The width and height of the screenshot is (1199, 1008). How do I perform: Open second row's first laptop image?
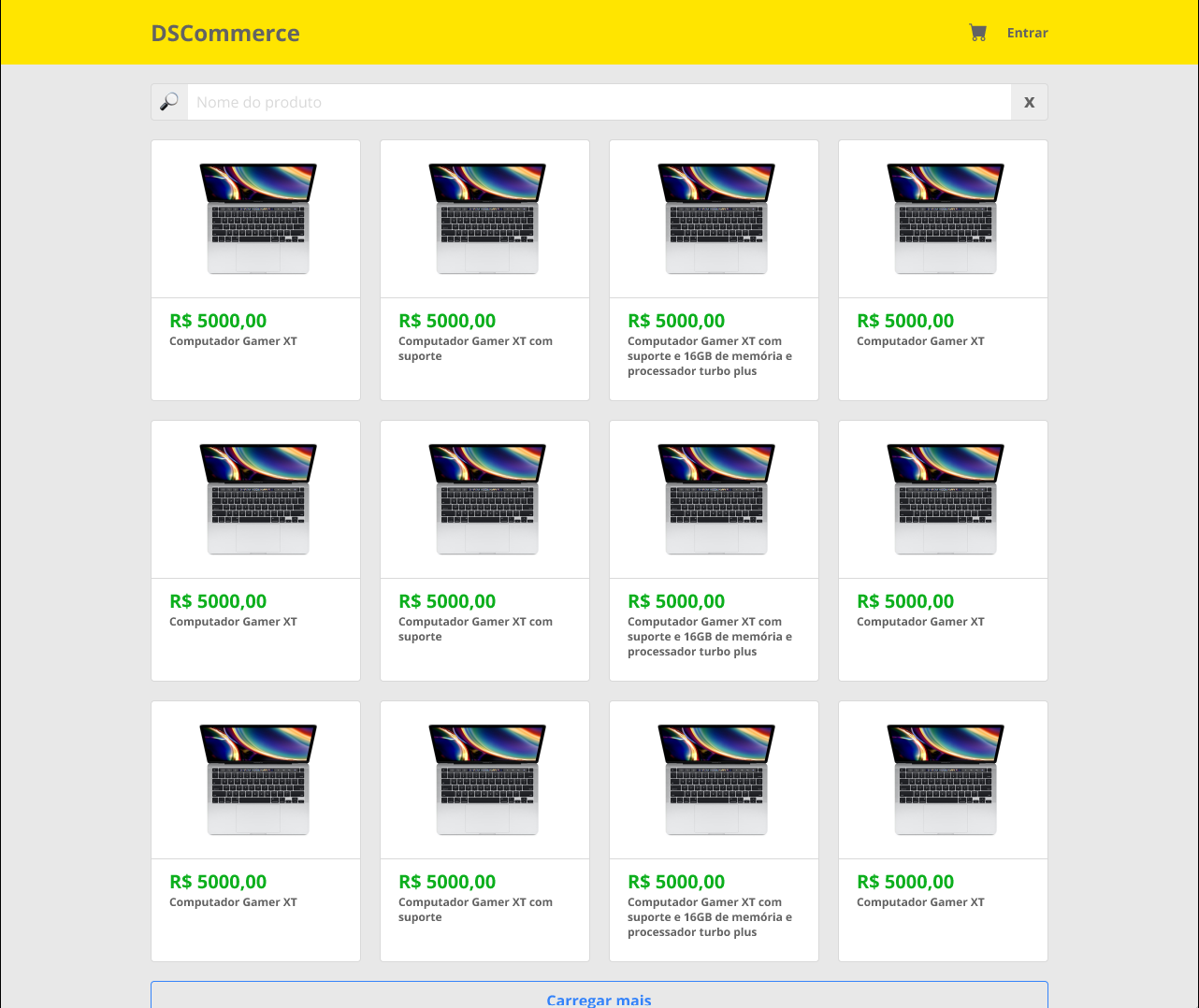tap(258, 499)
